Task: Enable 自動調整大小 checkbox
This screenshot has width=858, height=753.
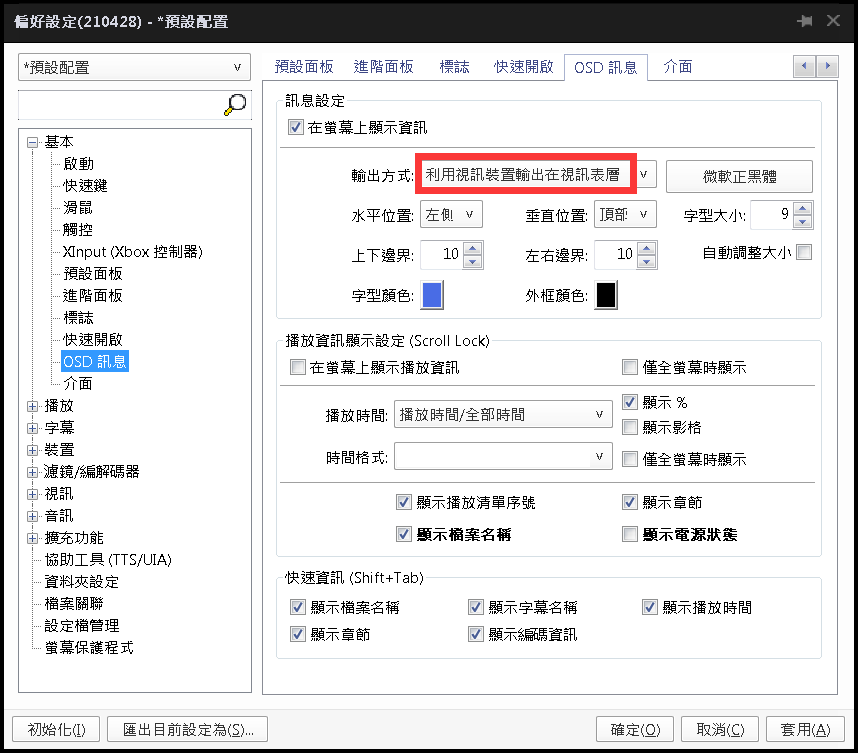Action: 804,252
